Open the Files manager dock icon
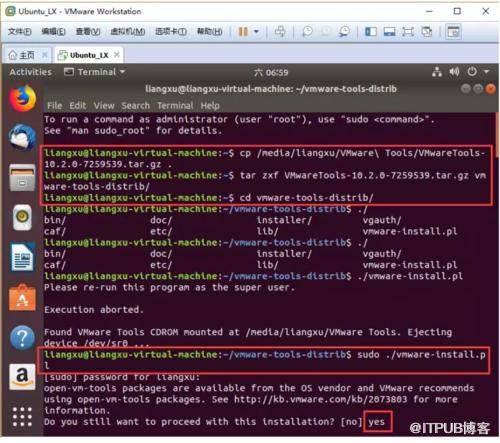 pos(22,178)
